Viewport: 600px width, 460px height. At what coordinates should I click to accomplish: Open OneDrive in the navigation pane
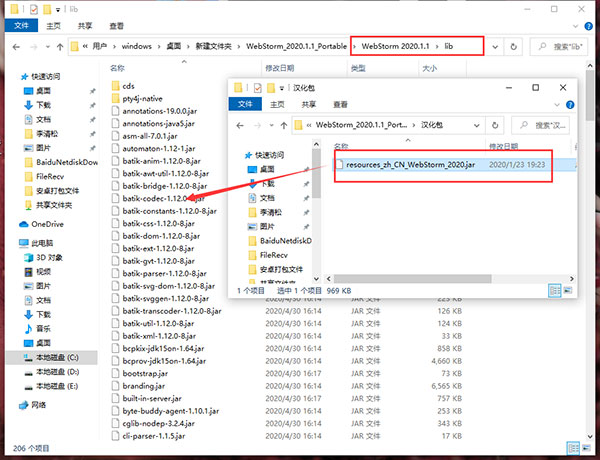(46, 224)
